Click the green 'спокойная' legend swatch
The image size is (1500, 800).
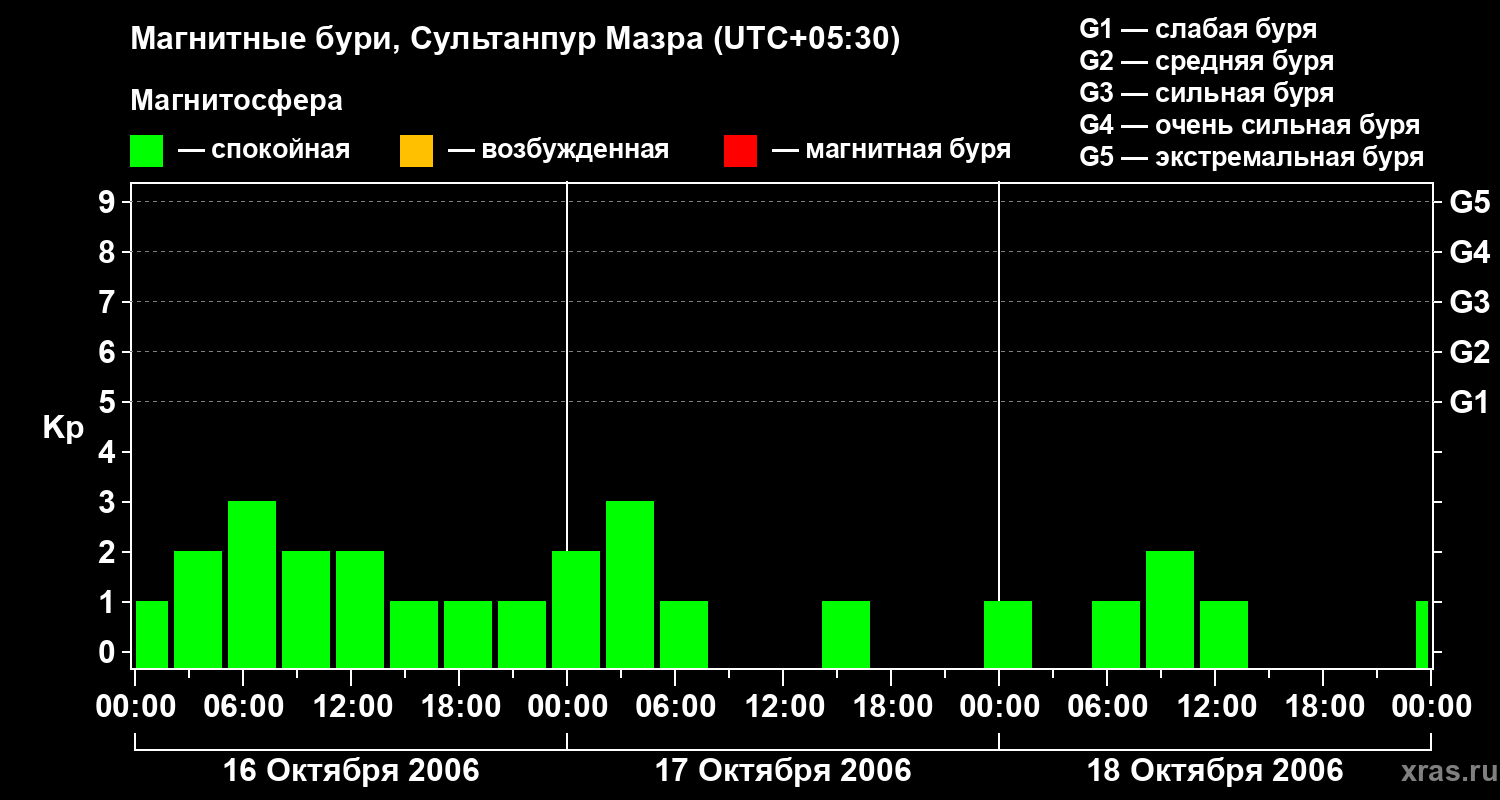[147, 150]
